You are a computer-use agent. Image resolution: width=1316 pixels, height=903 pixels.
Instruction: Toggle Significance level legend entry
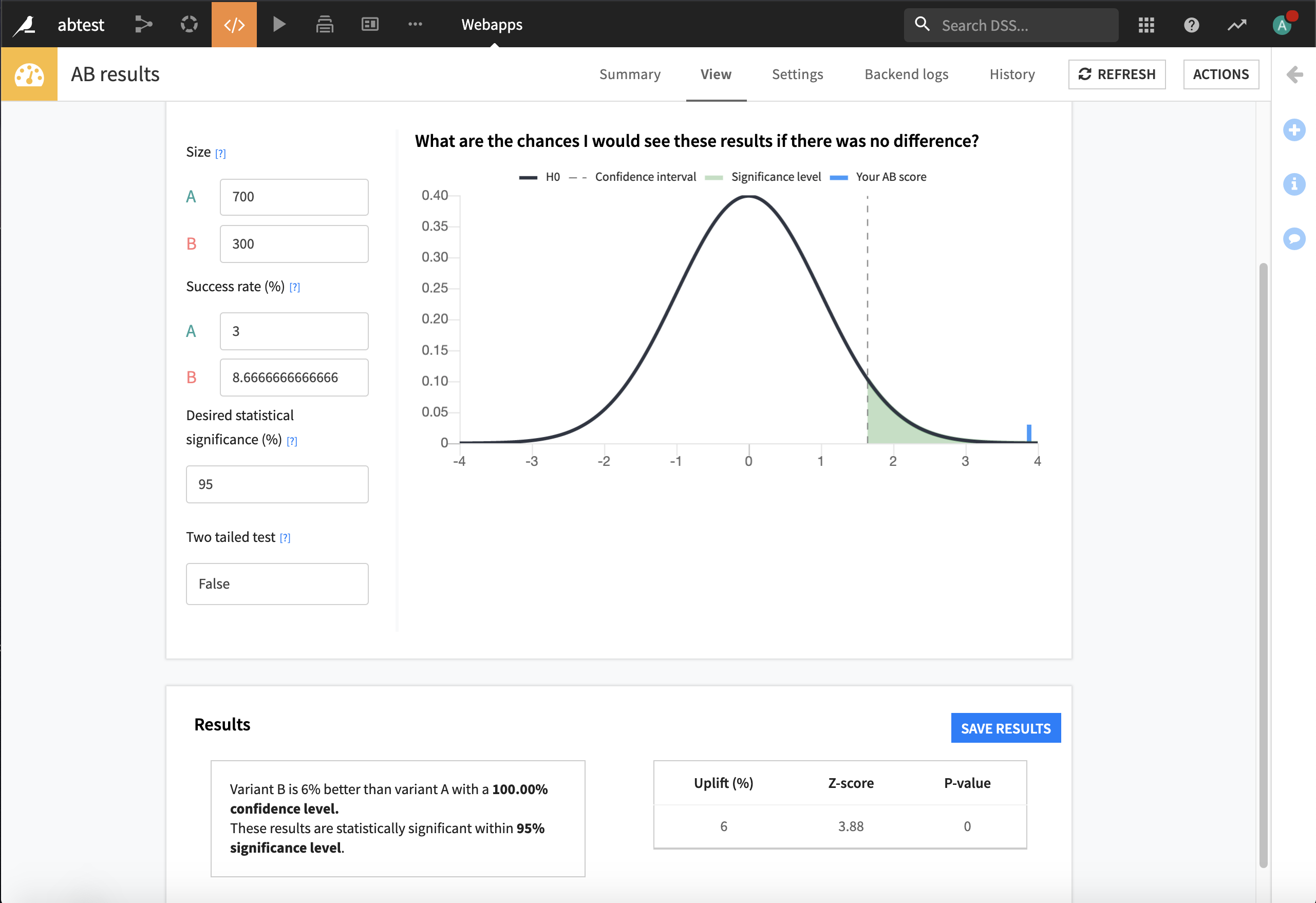pyautogui.click(x=775, y=177)
